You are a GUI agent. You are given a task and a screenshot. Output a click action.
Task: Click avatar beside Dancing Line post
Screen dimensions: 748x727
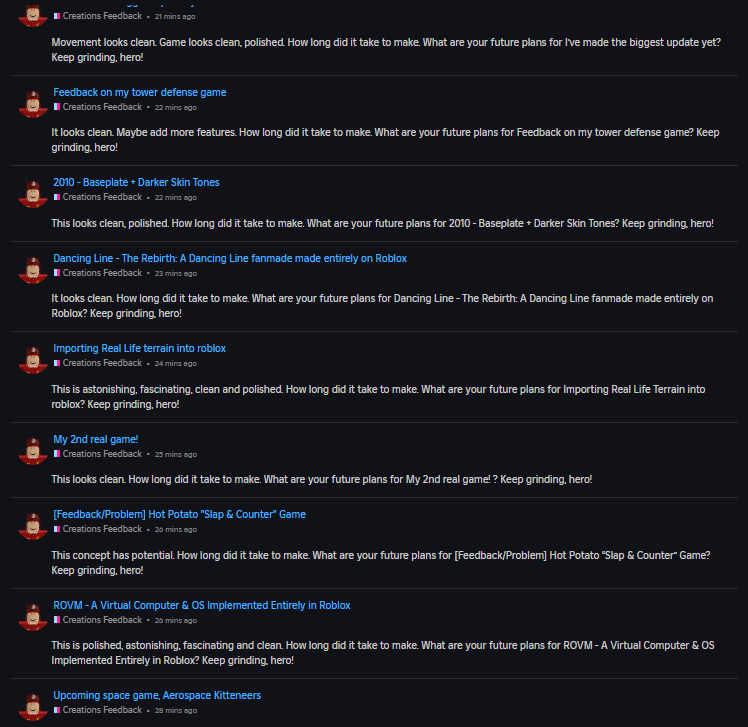[34, 267]
